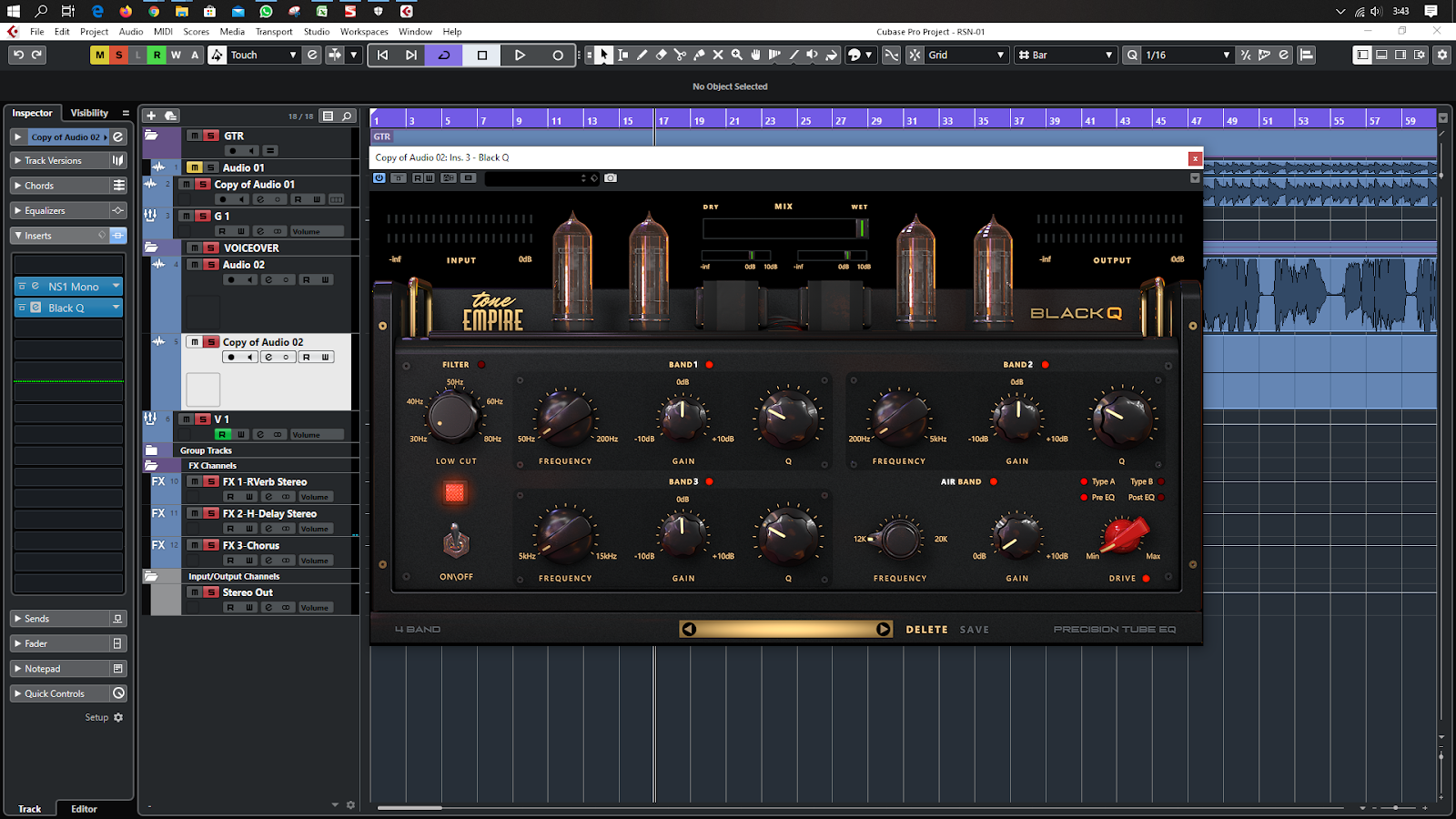Select the Split scissors tool
Image resolution: width=1456 pixels, height=819 pixels.
tap(680, 55)
